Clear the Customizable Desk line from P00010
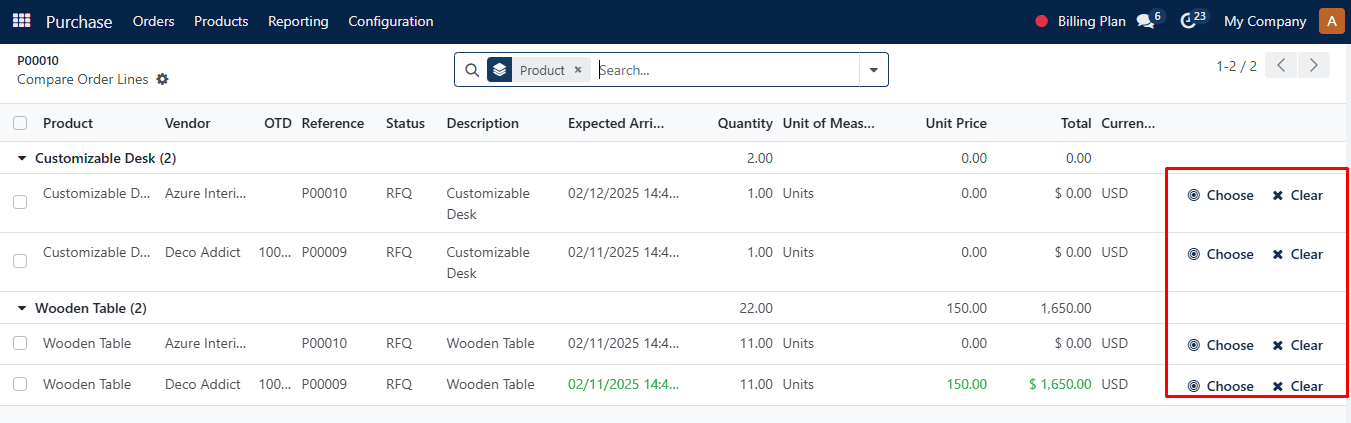Viewport: 1351px width, 423px height. tap(1297, 195)
